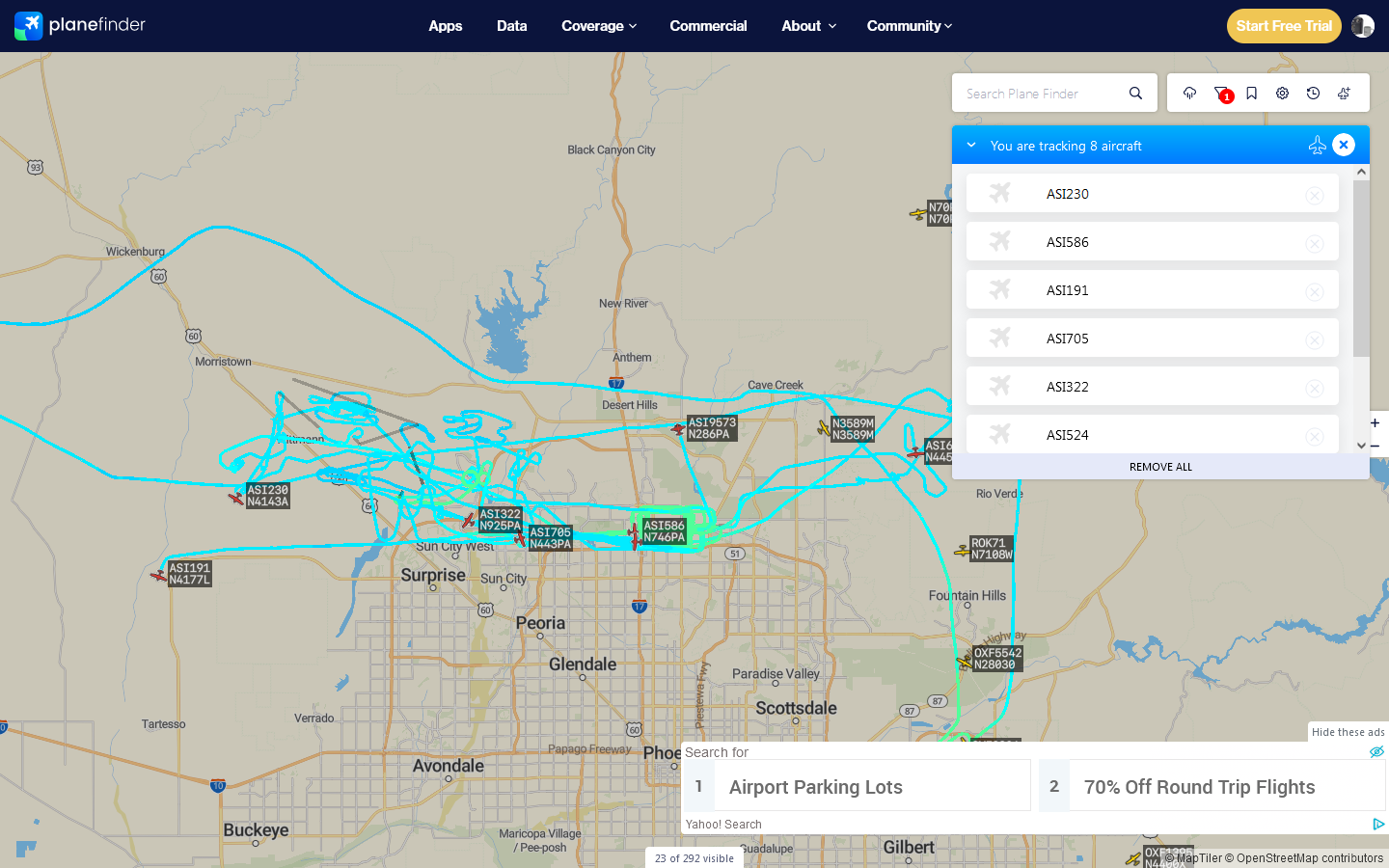Click the ad choices arrow icon
Screen dimensions: 1389x868
tap(1378, 824)
